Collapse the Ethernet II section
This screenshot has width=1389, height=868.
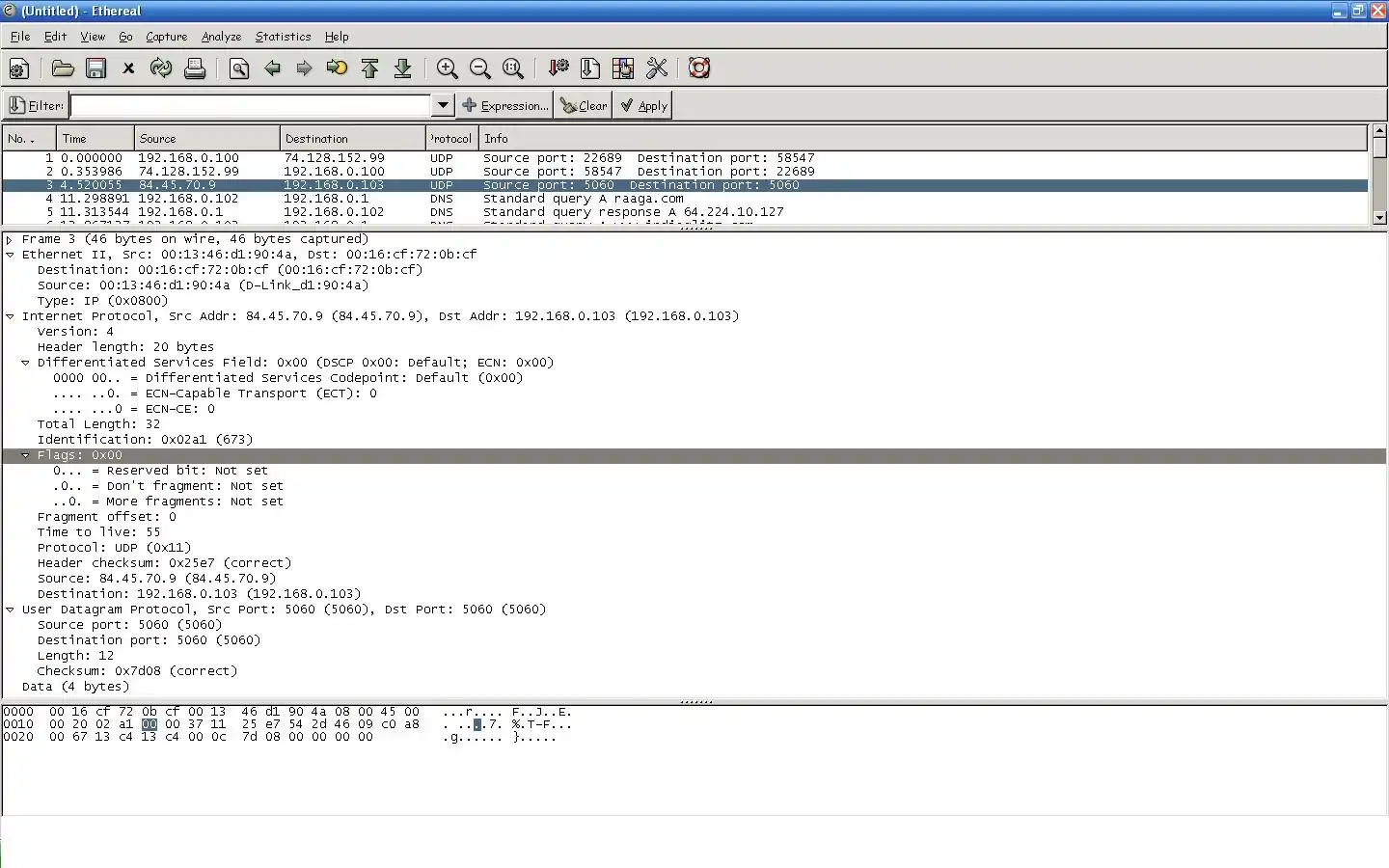point(10,255)
